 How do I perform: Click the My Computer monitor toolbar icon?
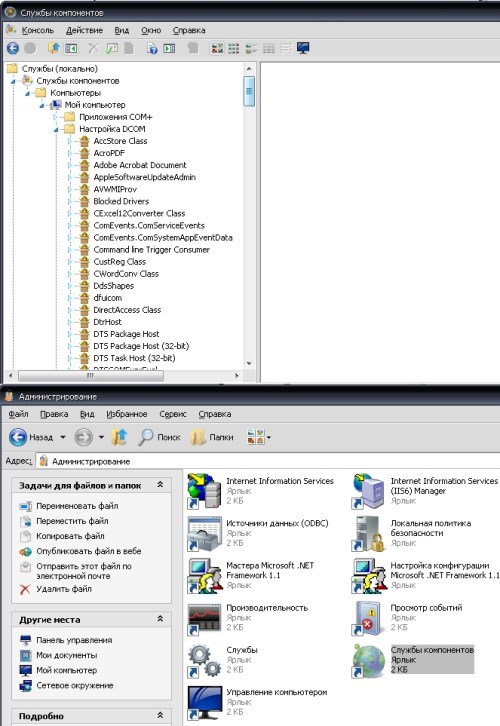click(303, 48)
